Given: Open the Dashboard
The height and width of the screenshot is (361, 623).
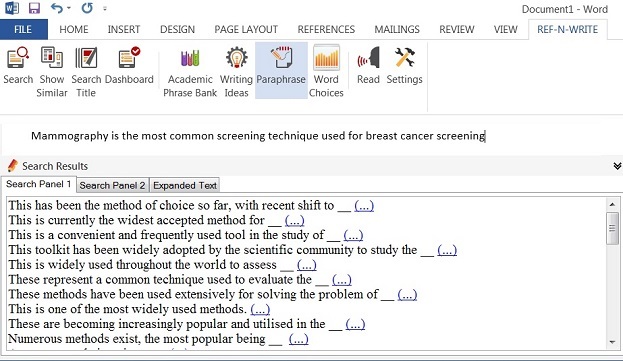Looking at the screenshot, I should click(x=129, y=66).
